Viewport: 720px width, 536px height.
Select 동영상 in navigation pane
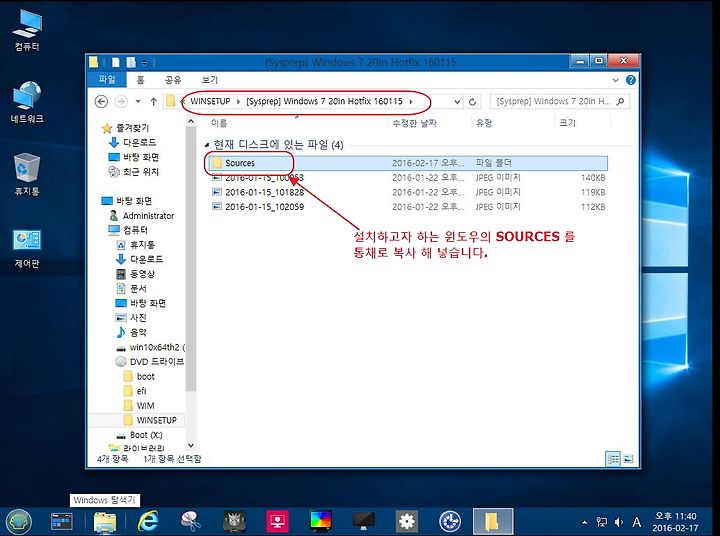tap(135, 274)
